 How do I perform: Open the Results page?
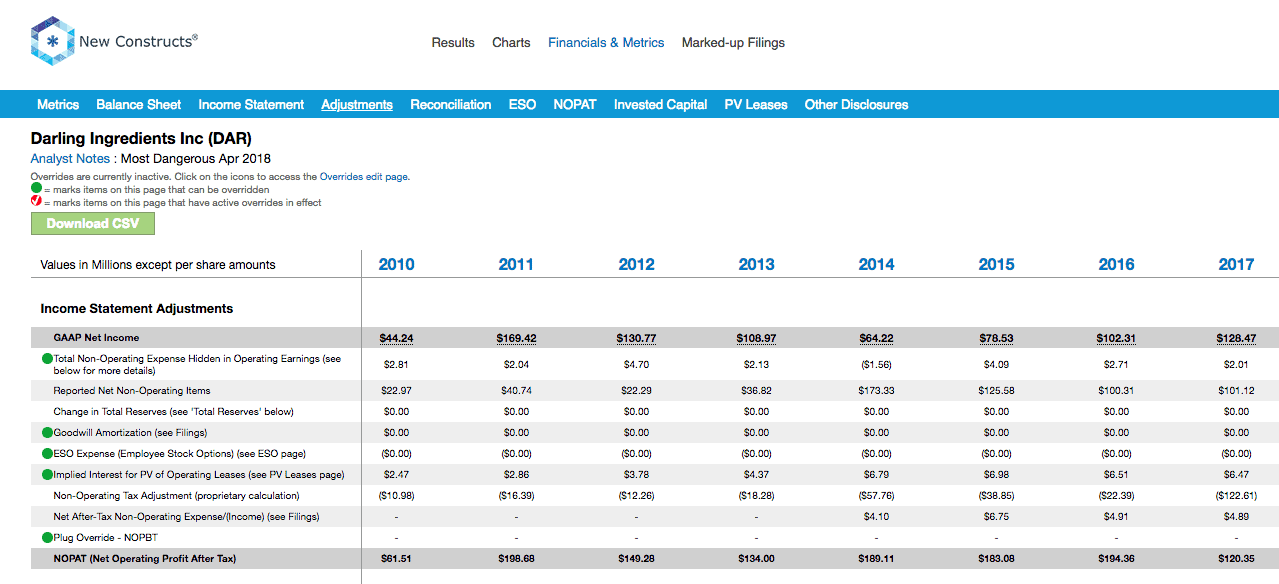pyautogui.click(x=453, y=43)
